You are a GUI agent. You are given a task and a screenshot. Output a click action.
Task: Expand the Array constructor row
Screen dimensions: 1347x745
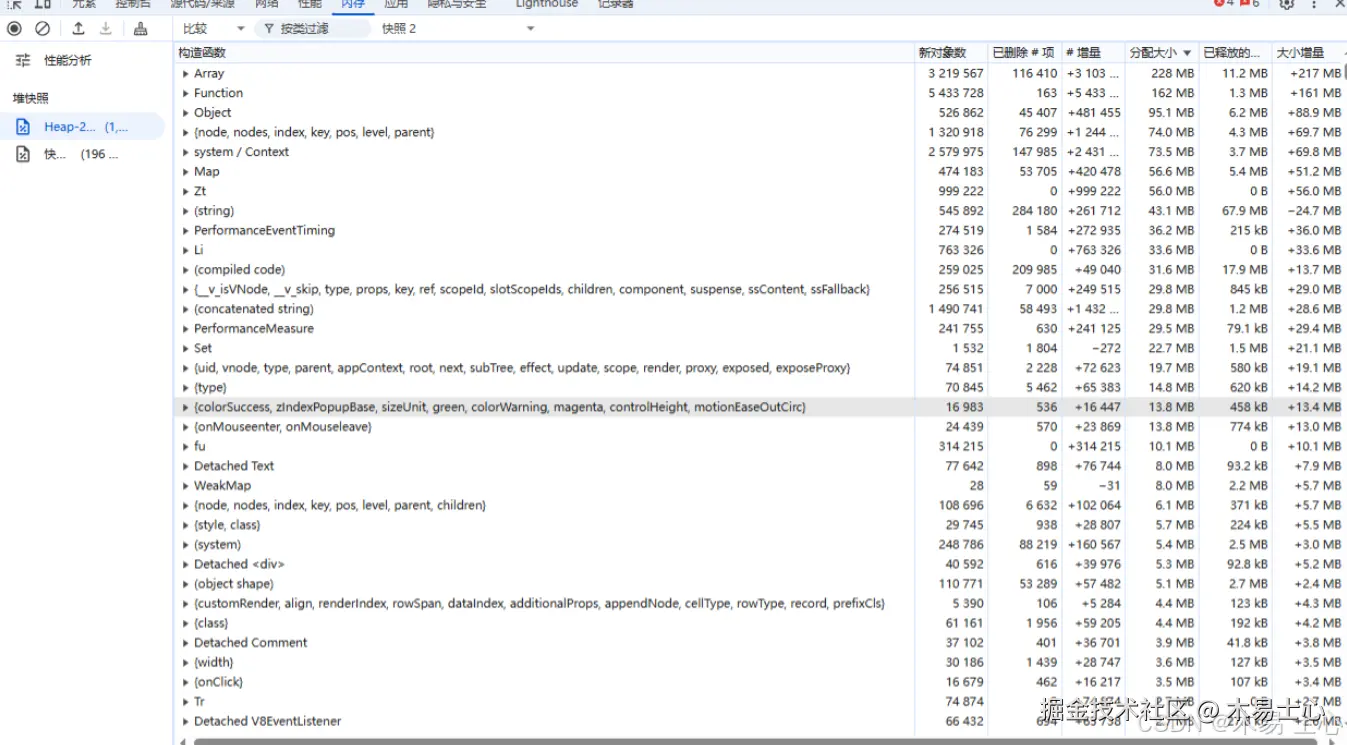[x=186, y=74]
